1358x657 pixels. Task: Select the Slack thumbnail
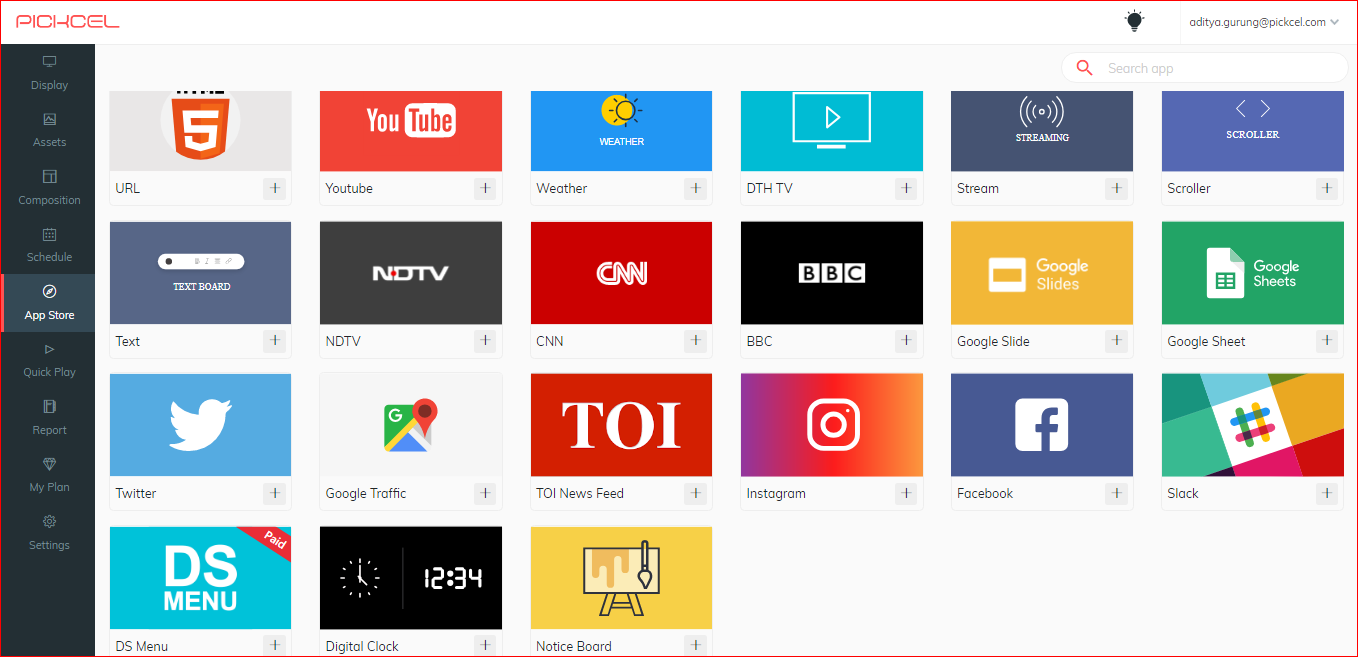point(1253,425)
